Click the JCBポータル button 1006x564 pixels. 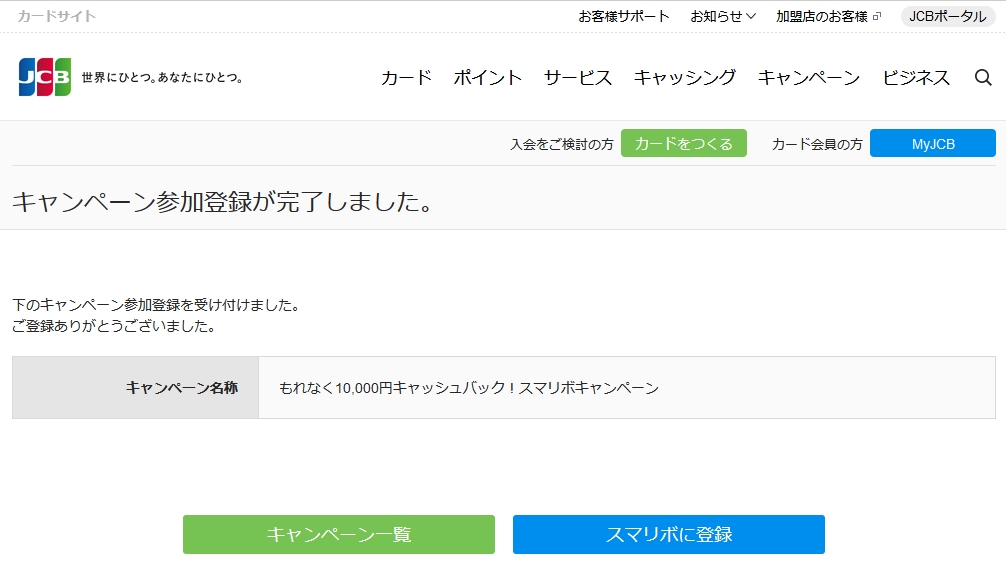tap(948, 16)
